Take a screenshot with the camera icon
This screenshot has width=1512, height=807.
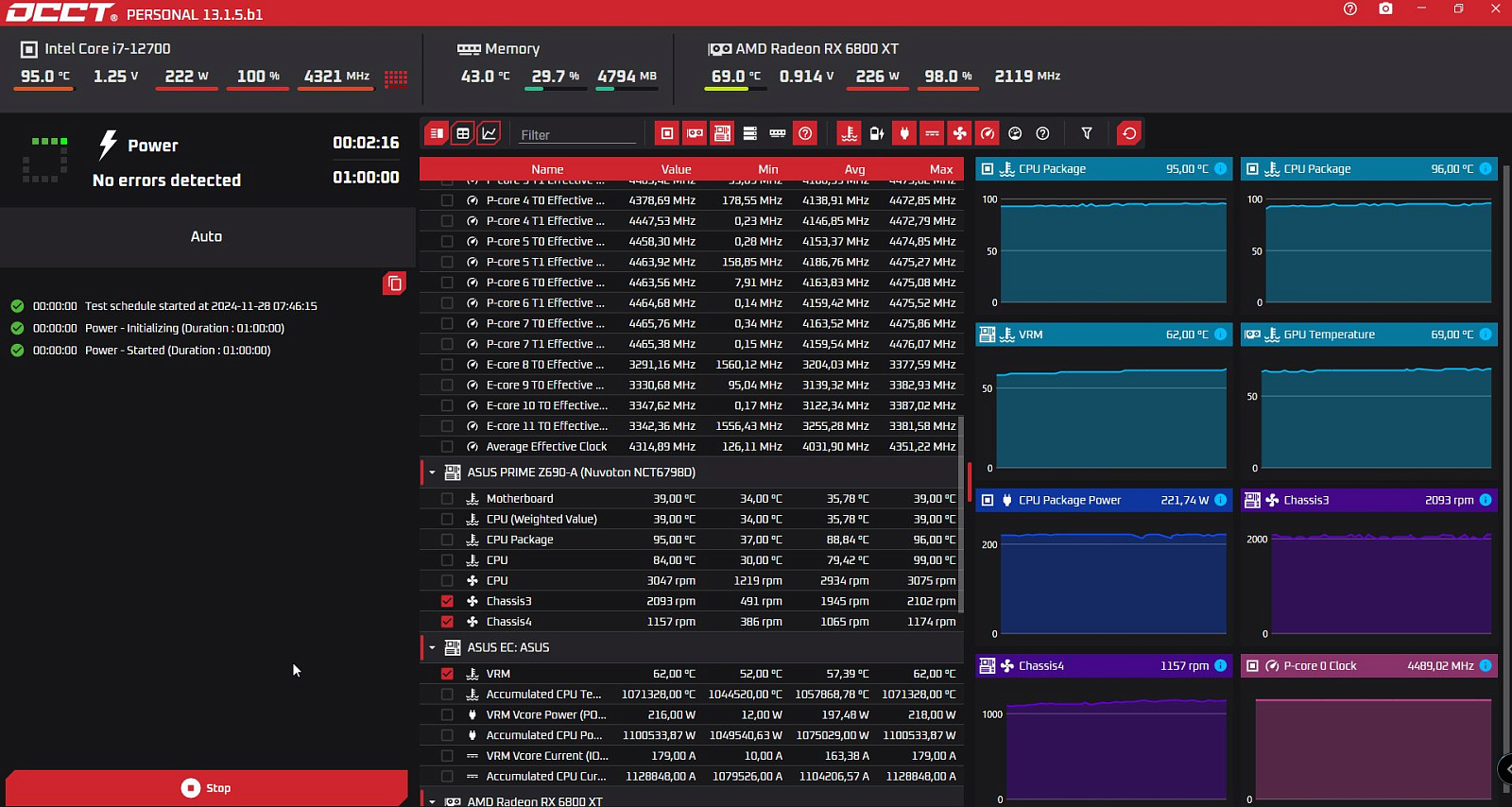(1385, 9)
